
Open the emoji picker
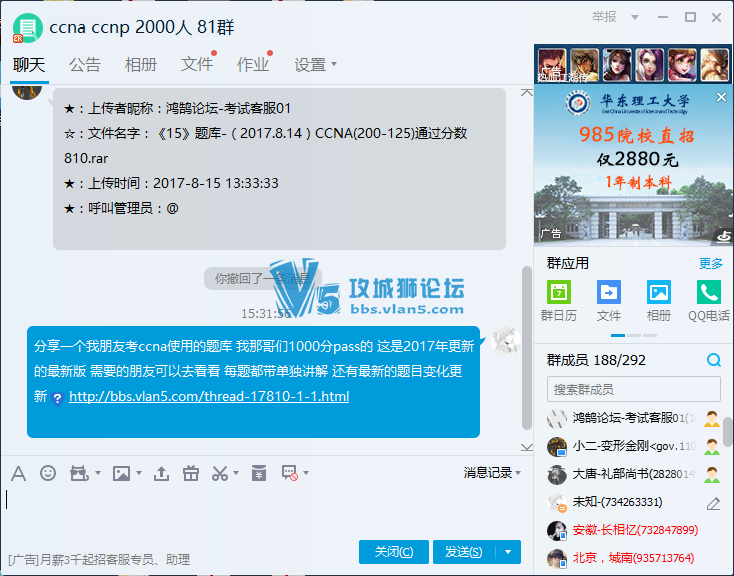(x=48, y=473)
